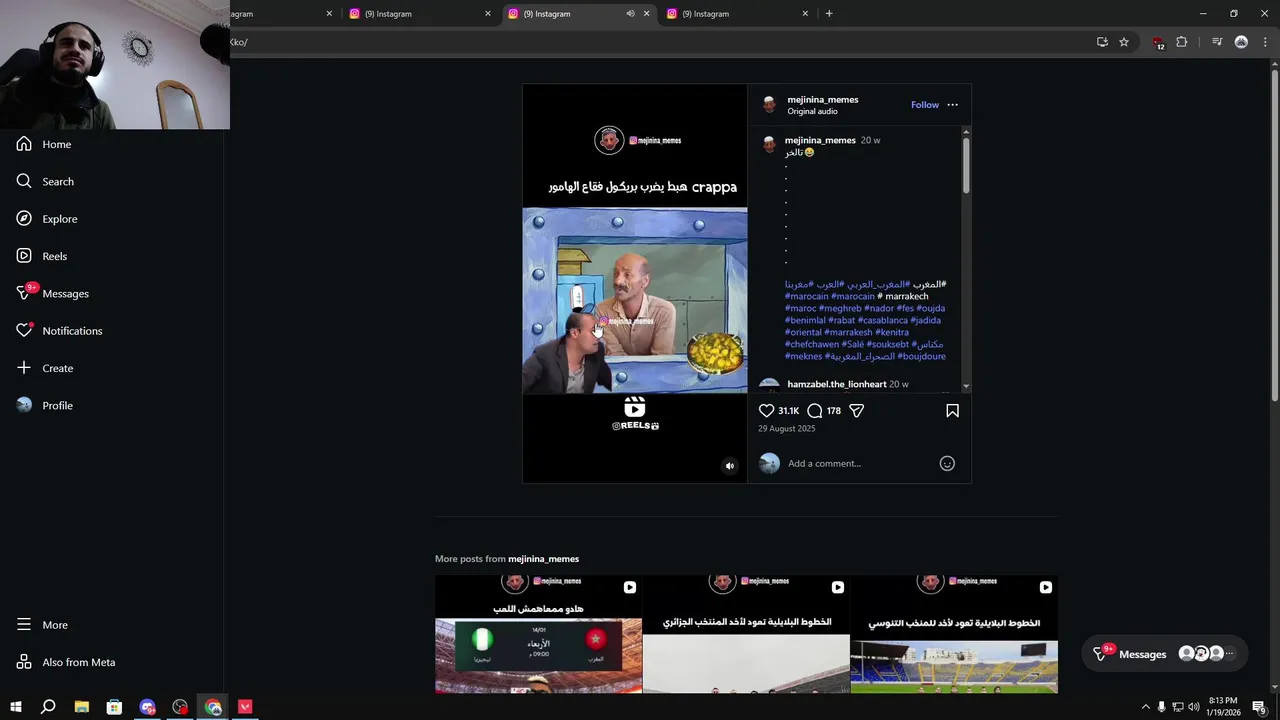The width and height of the screenshot is (1280, 720).
Task: Open a new browser tab
Action: (x=829, y=14)
